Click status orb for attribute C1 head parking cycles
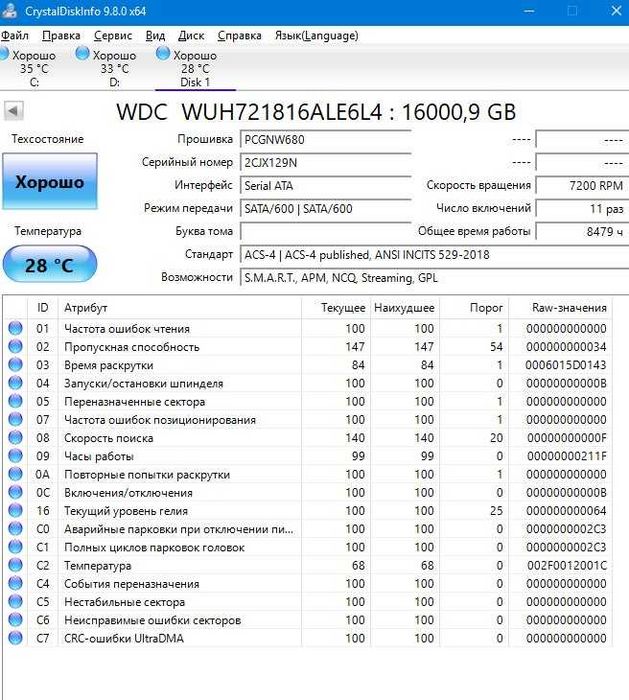The height and width of the screenshot is (700, 629). [16, 547]
